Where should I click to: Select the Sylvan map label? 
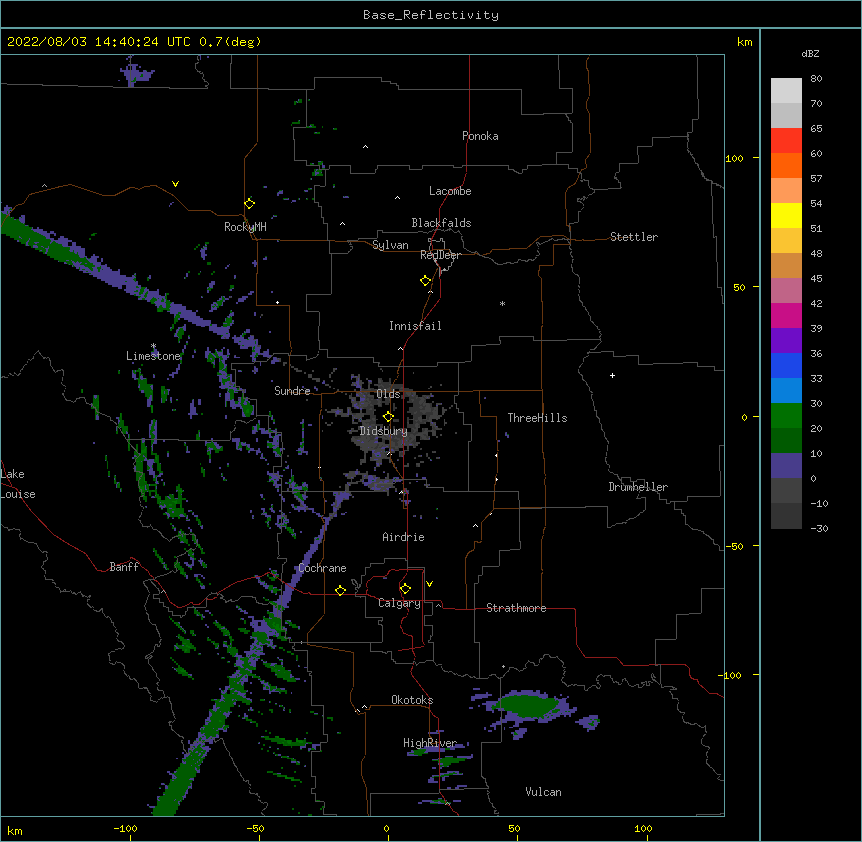[390, 245]
